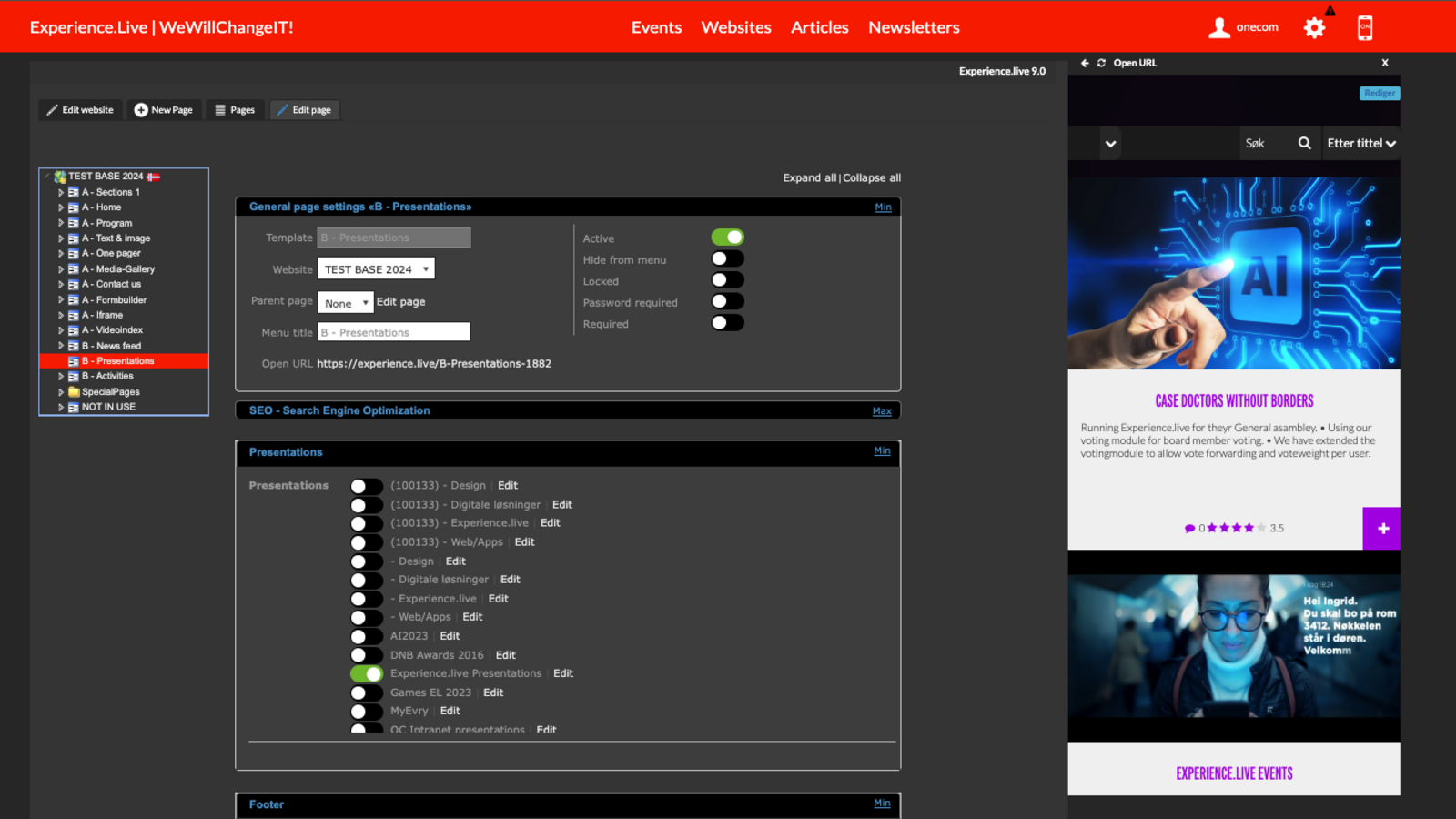Viewport: 1456px width, 819px height.
Task: Click Edit next to DNB Awards 2016
Action: coord(505,655)
